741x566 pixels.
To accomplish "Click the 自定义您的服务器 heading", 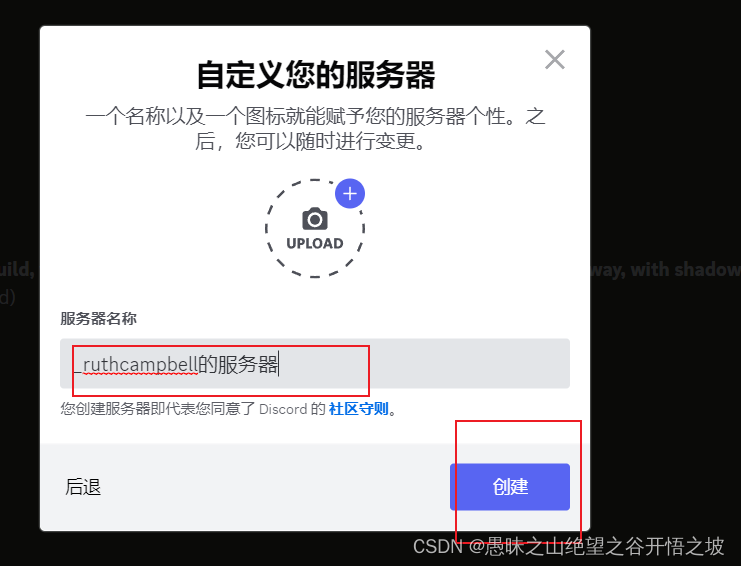I will point(315,75).
